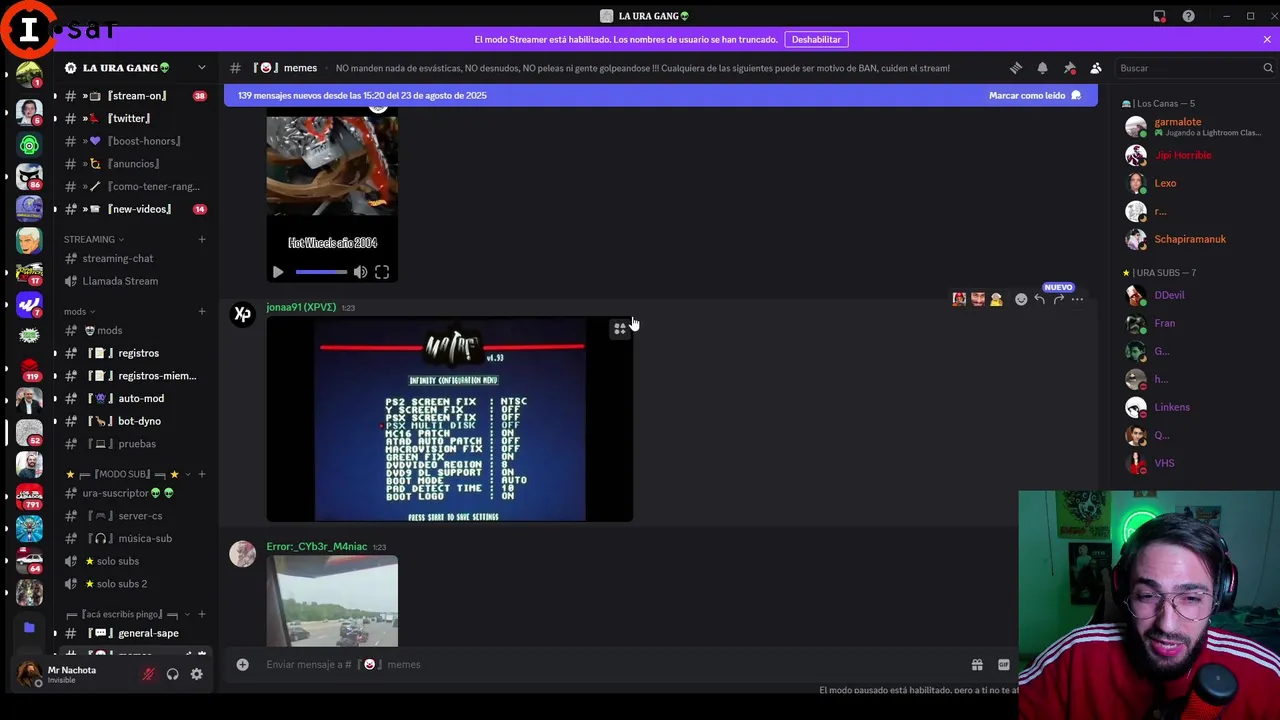Open more options on jonaa91 message
Screen dimensions: 1280x720
tap(1077, 299)
